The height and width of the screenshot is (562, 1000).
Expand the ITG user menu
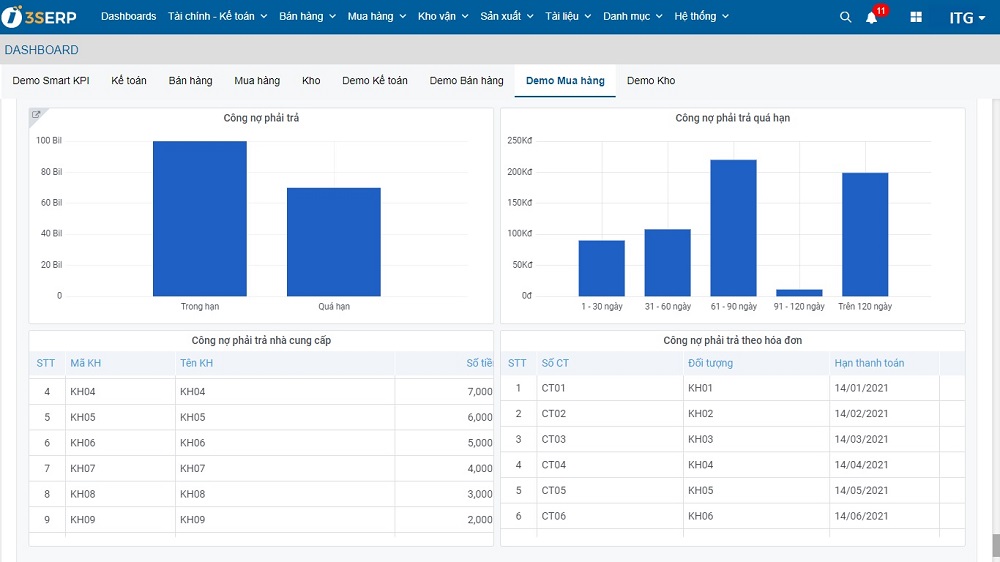pos(966,17)
